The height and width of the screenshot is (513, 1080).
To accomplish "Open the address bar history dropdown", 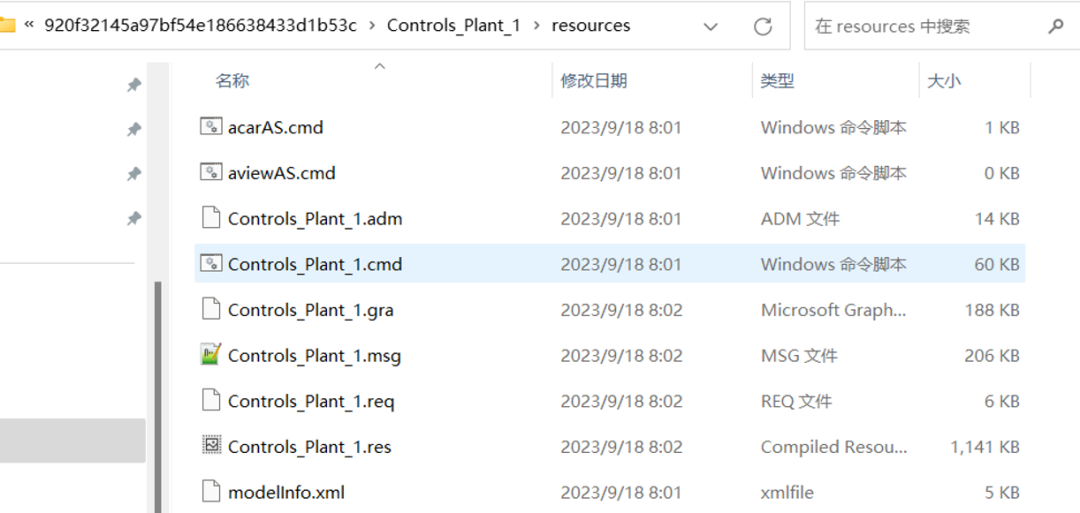I will pos(710,27).
